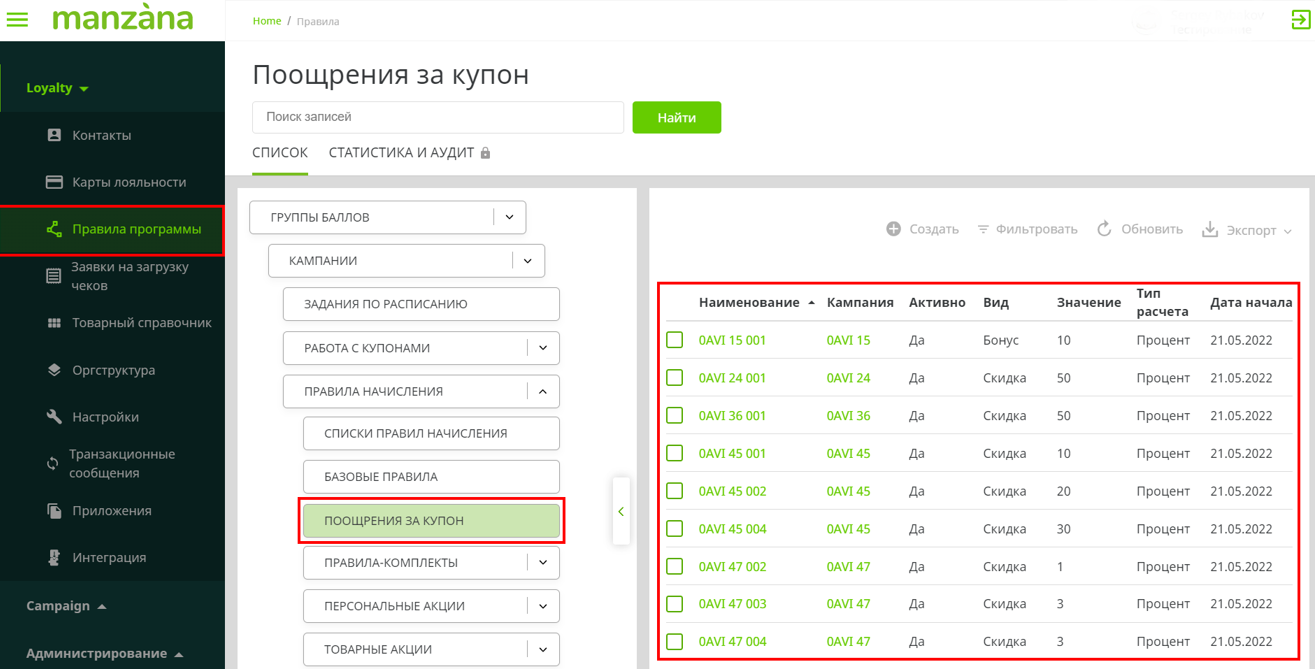This screenshot has width=1315, height=669.
Task: Expand the ГРУППЫ БАЛЛОВ dropdown arrow
Action: click(509, 217)
